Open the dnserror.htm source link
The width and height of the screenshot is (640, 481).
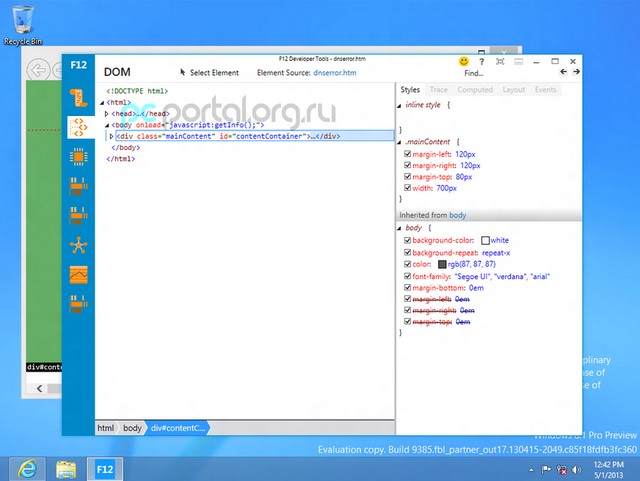point(335,73)
